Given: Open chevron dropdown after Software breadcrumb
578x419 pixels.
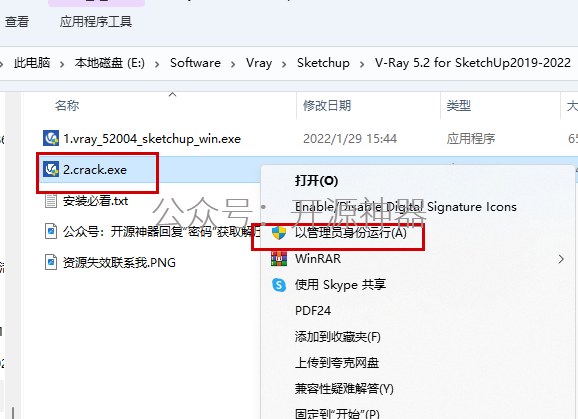Looking at the screenshot, I should [233, 64].
